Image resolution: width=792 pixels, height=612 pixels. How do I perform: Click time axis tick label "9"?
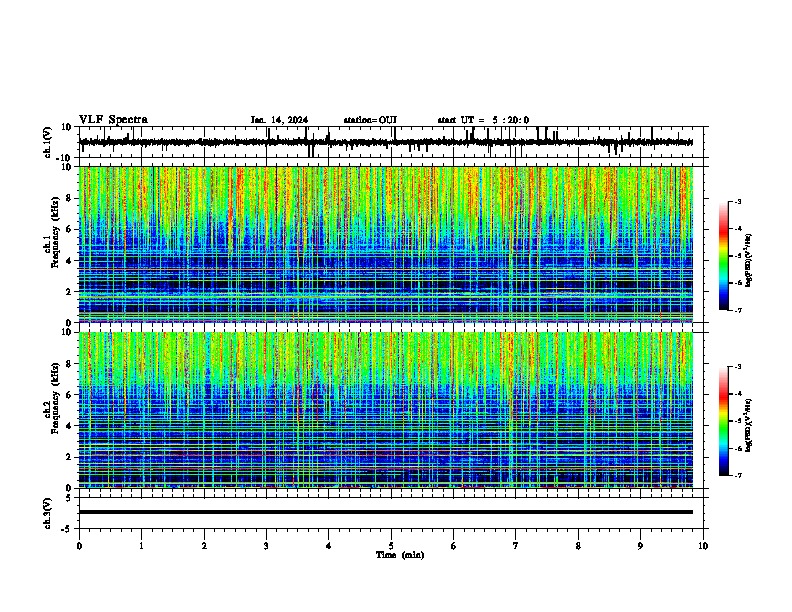click(x=640, y=546)
